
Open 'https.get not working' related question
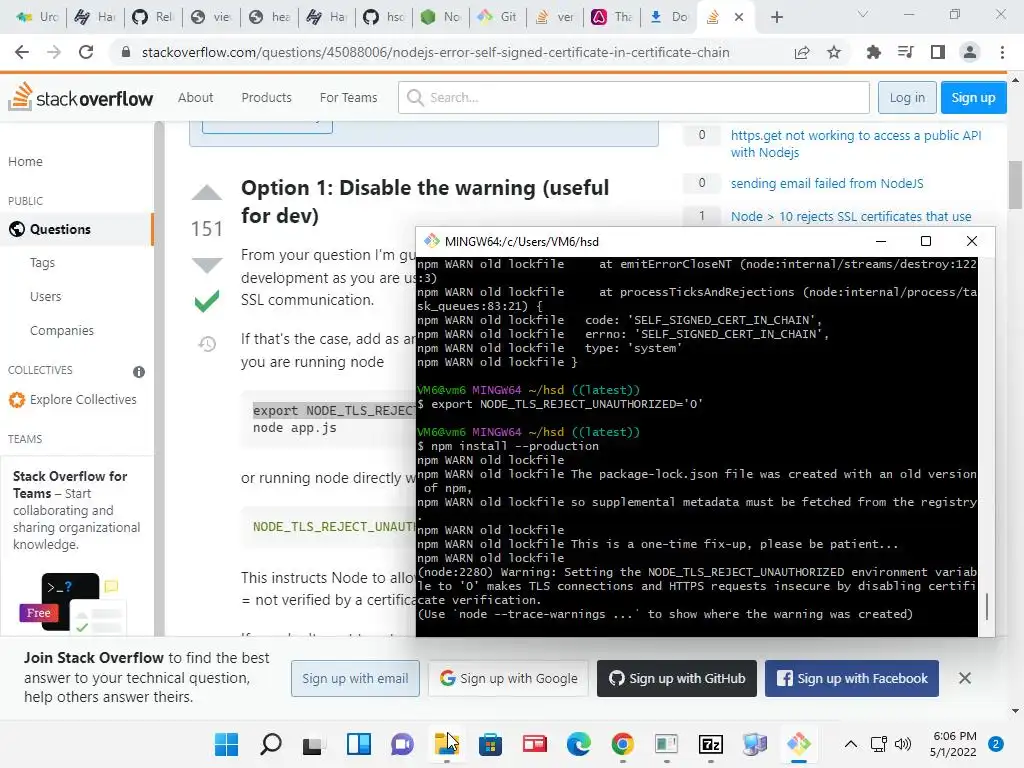point(856,144)
